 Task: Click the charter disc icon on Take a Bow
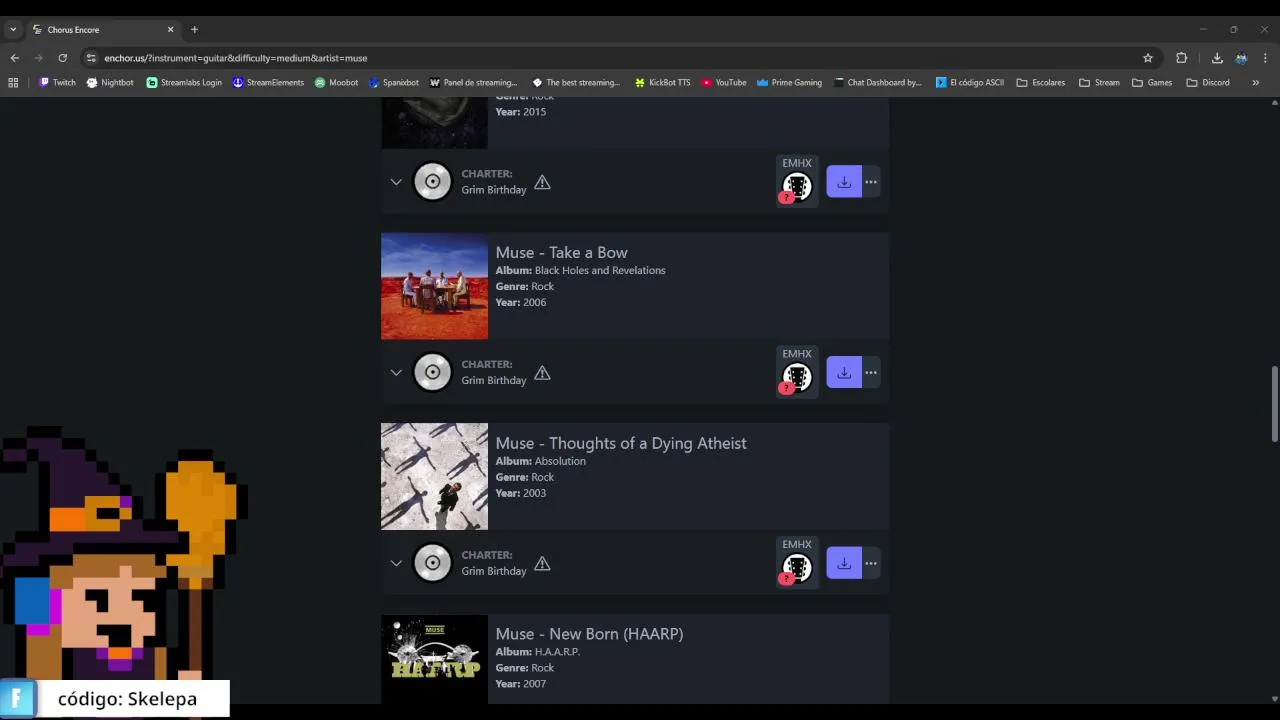click(x=433, y=373)
